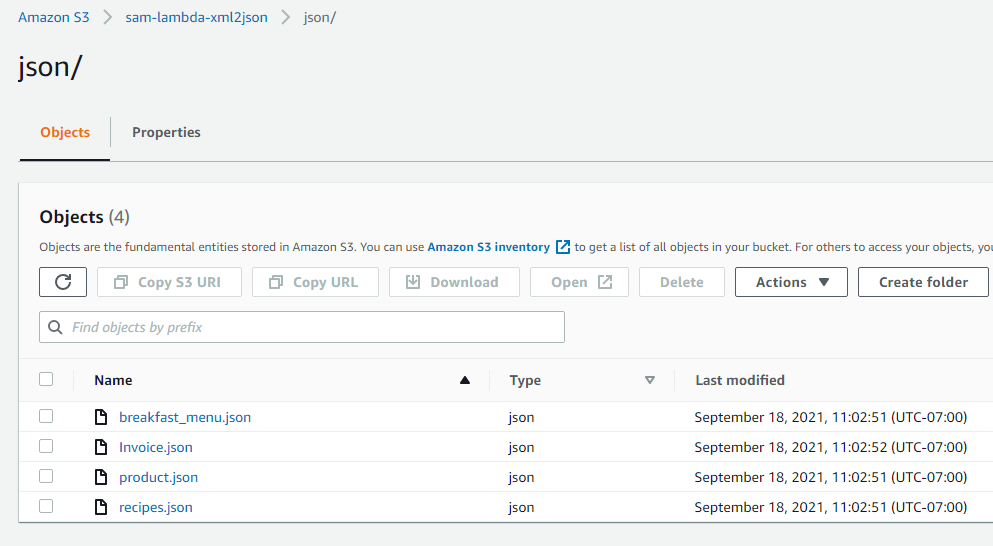The width and height of the screenshot is (993, 546).
Task: Check the box for breakfast_menu.json
Action: (x=46, y=417)
